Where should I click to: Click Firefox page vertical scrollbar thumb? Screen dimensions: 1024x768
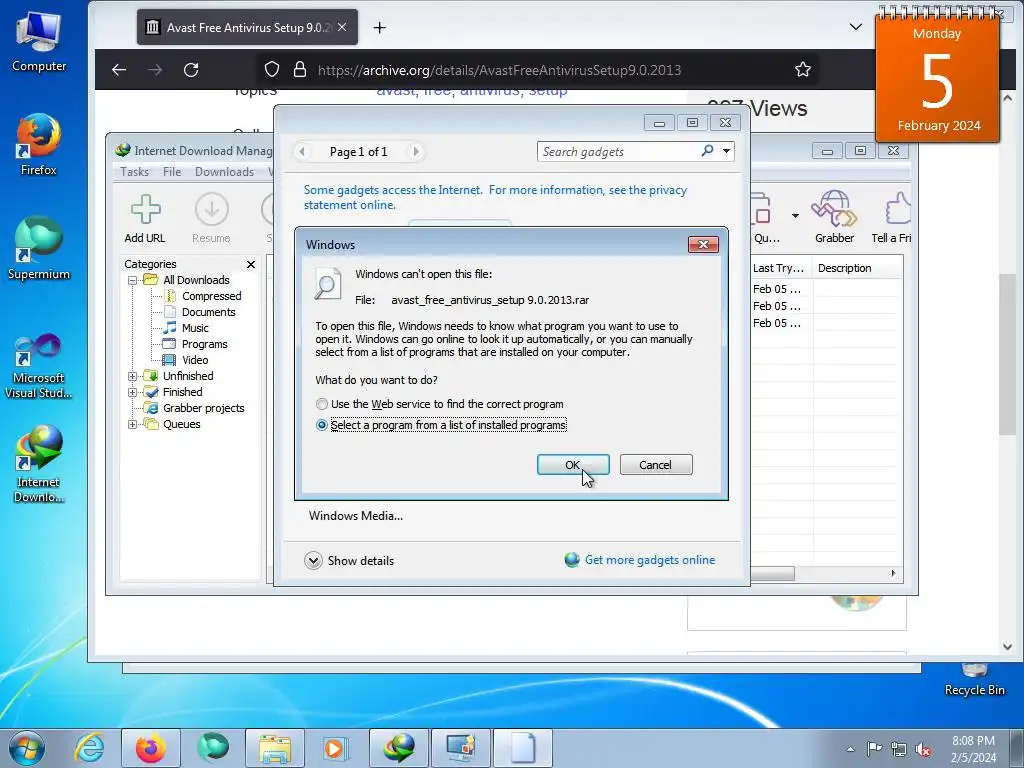1007,353
